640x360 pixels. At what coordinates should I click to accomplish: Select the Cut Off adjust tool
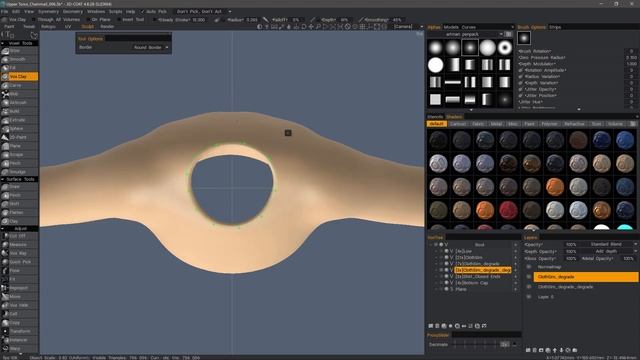(20, 236)
